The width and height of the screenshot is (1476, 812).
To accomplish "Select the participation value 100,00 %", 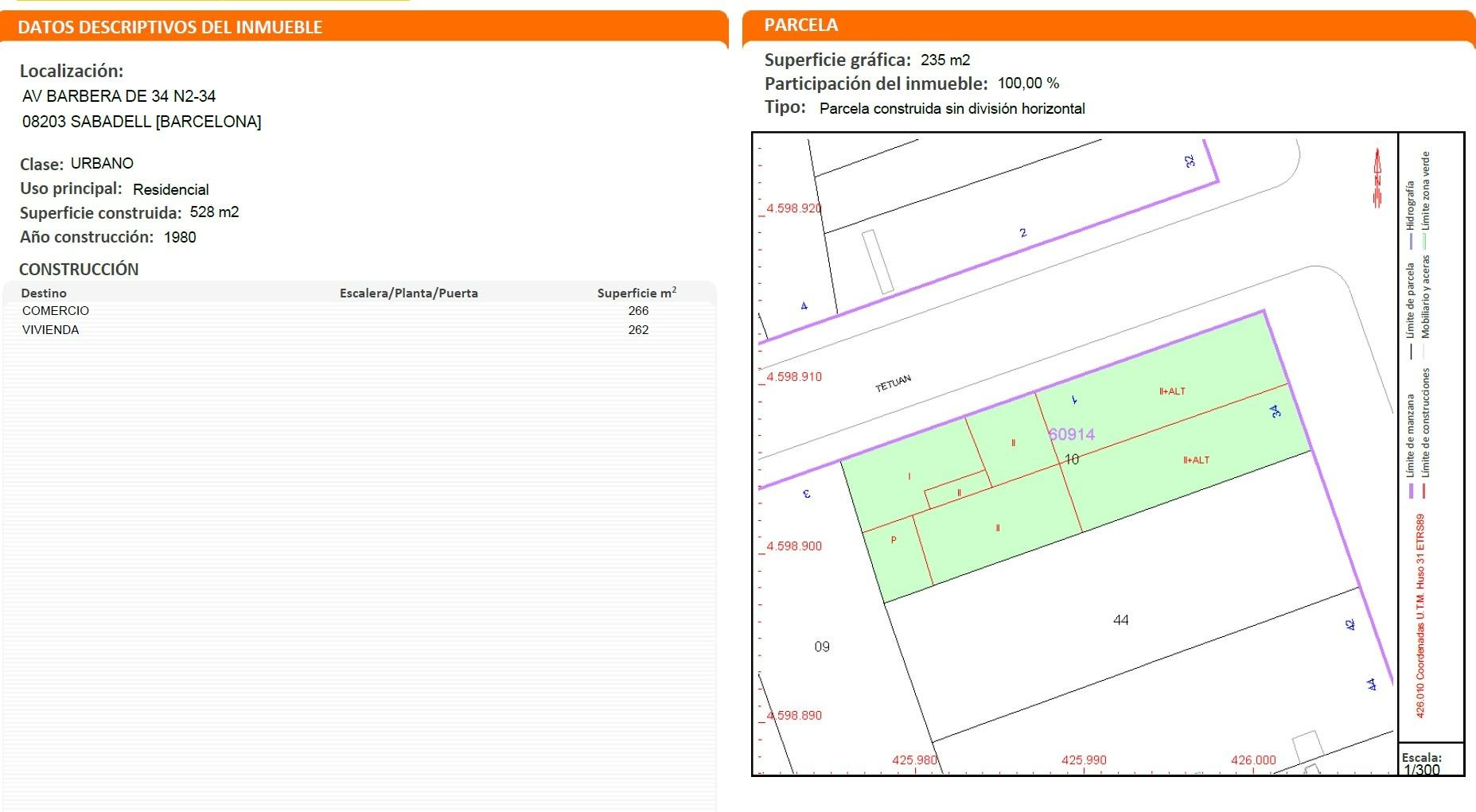I will 1029,84.
